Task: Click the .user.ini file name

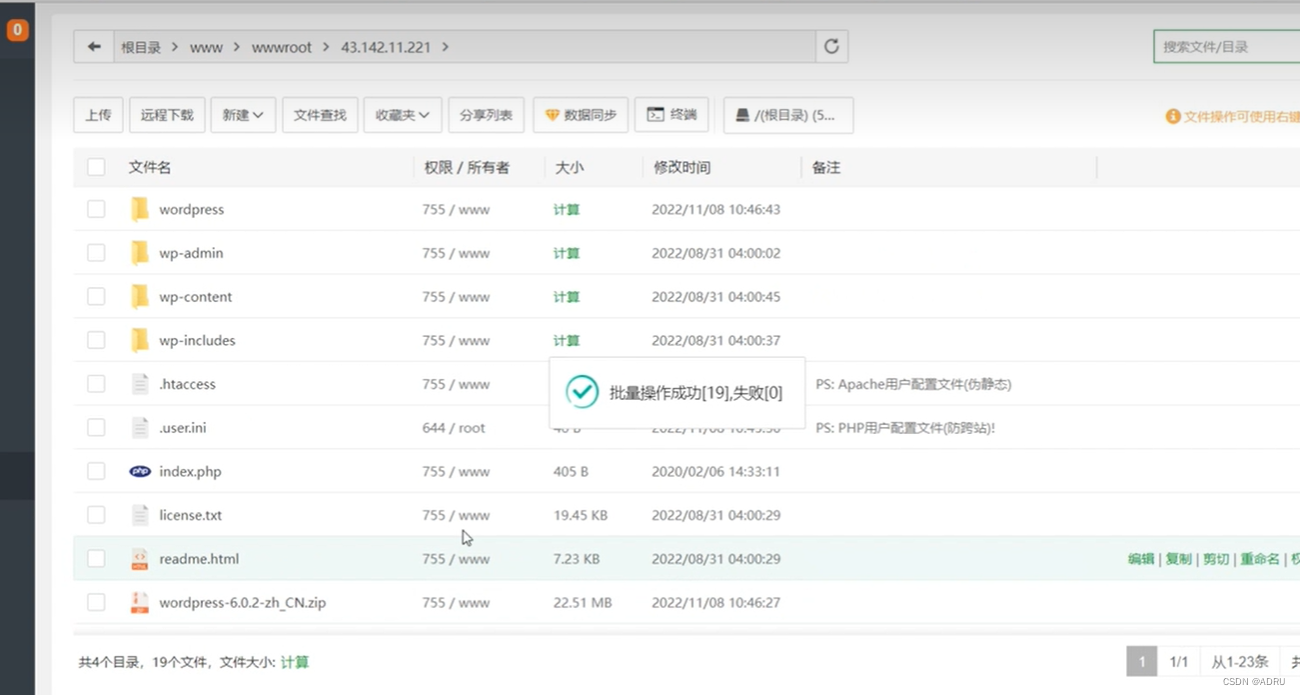Action: pyautogui.click(x=182, y=427)
